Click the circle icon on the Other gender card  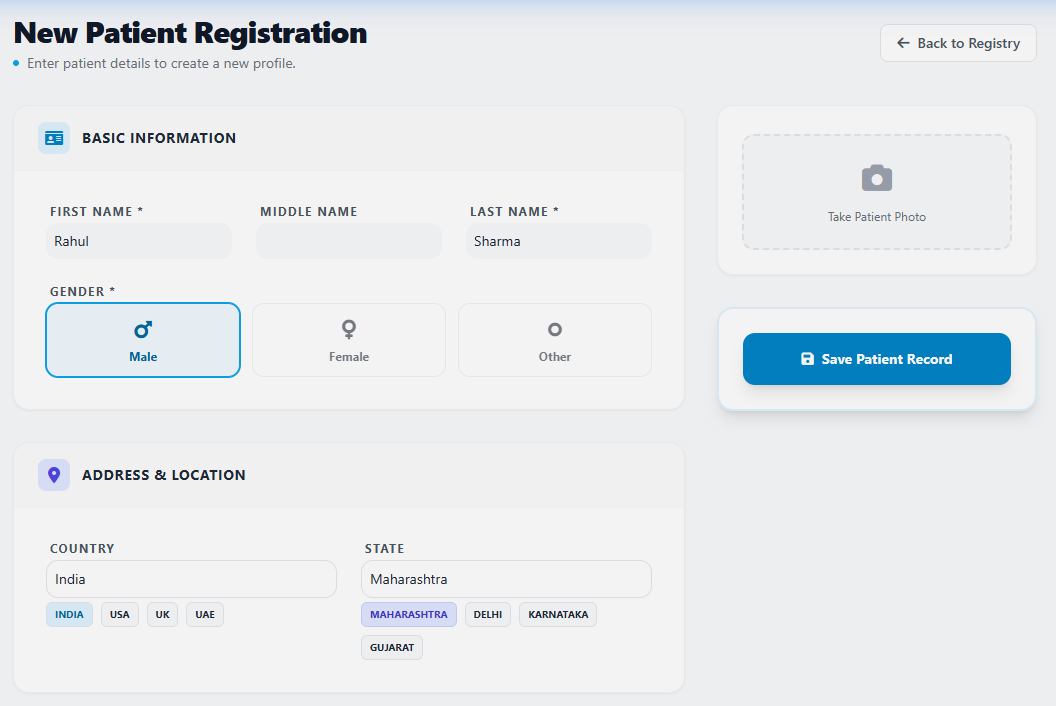point(554,328)
